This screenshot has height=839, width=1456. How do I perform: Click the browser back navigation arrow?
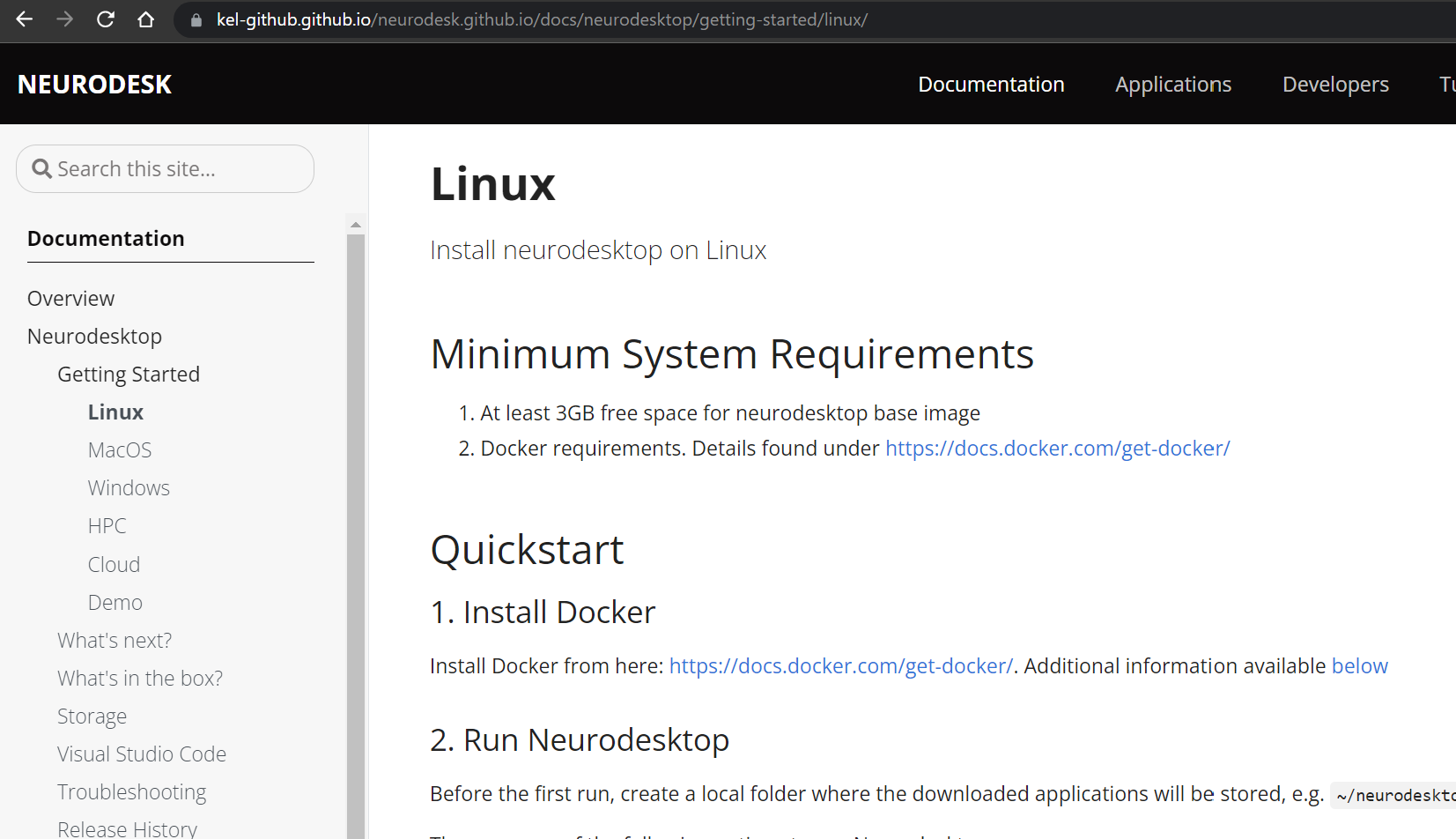24,19
